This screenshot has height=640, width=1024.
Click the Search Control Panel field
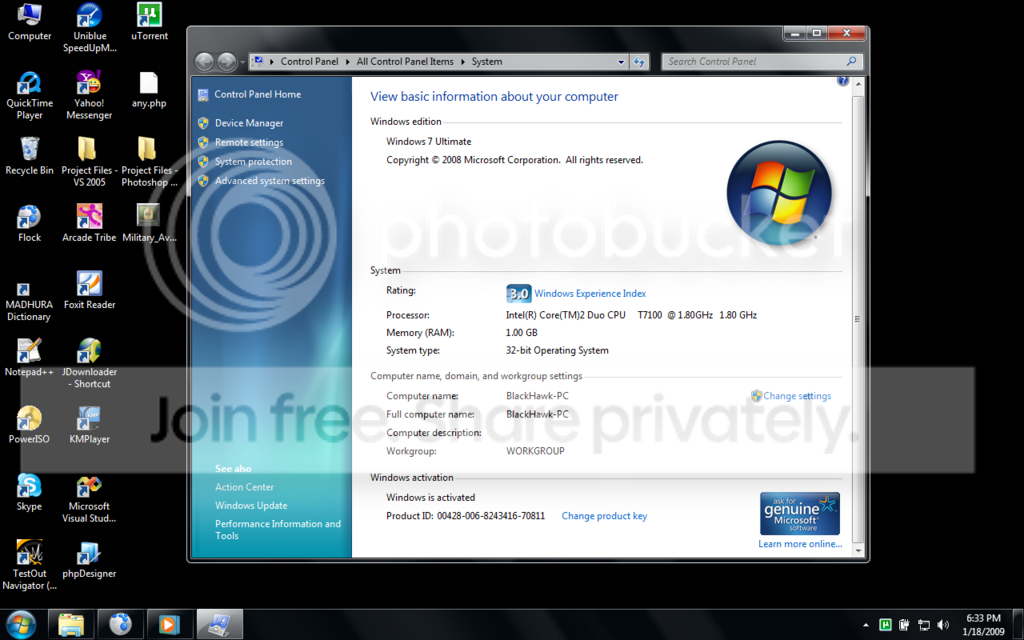761,61
